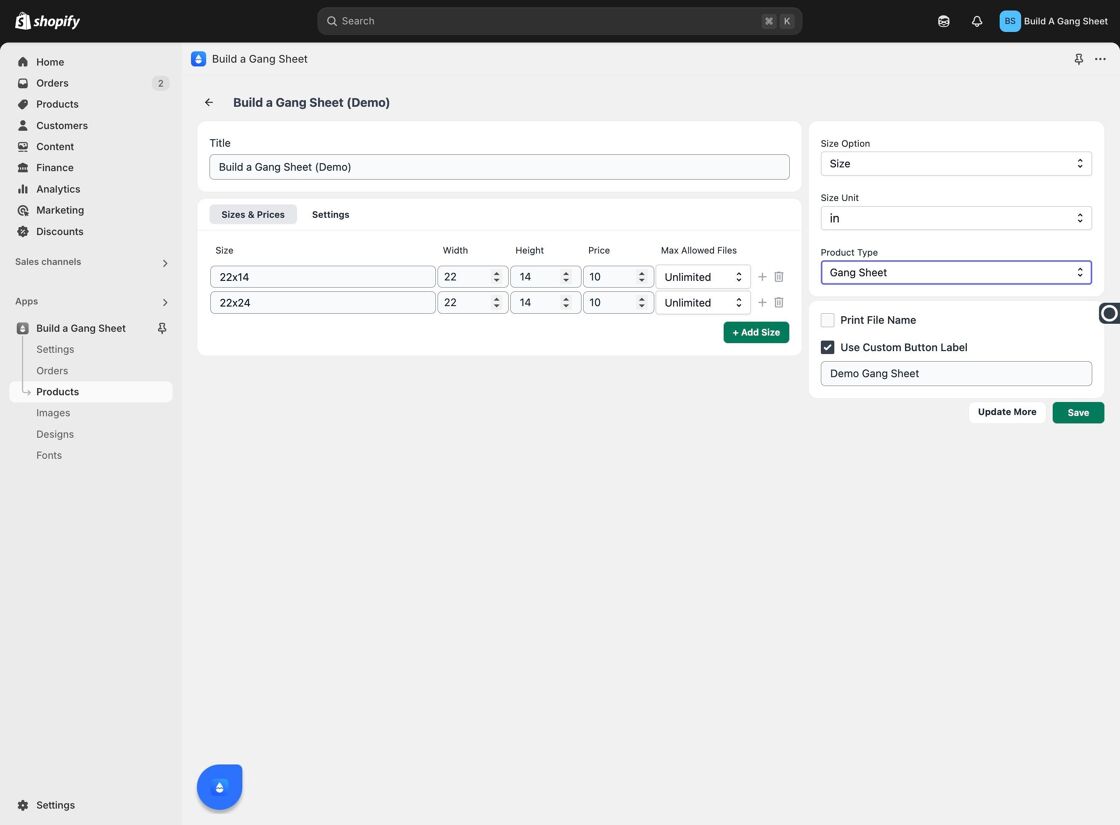Open the Size Unit dropdown
The image size is (1120, 825).
click(956, 218)
